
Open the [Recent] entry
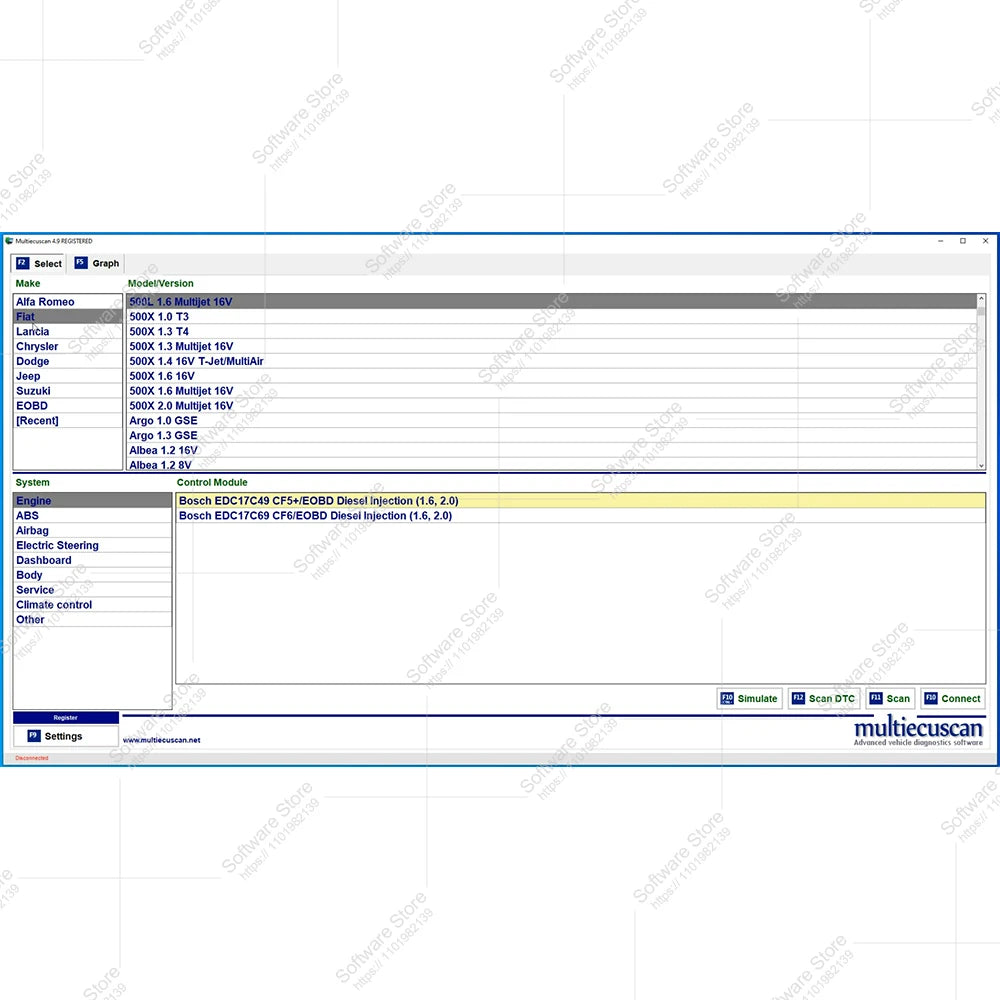coord(68,421)
